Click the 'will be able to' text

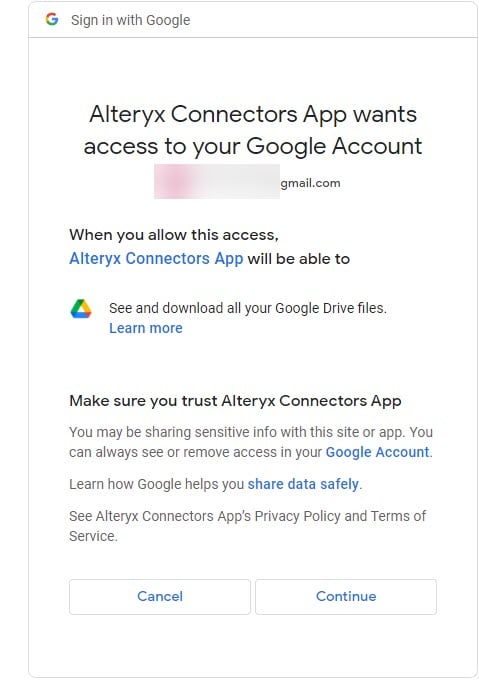[299, 258]
